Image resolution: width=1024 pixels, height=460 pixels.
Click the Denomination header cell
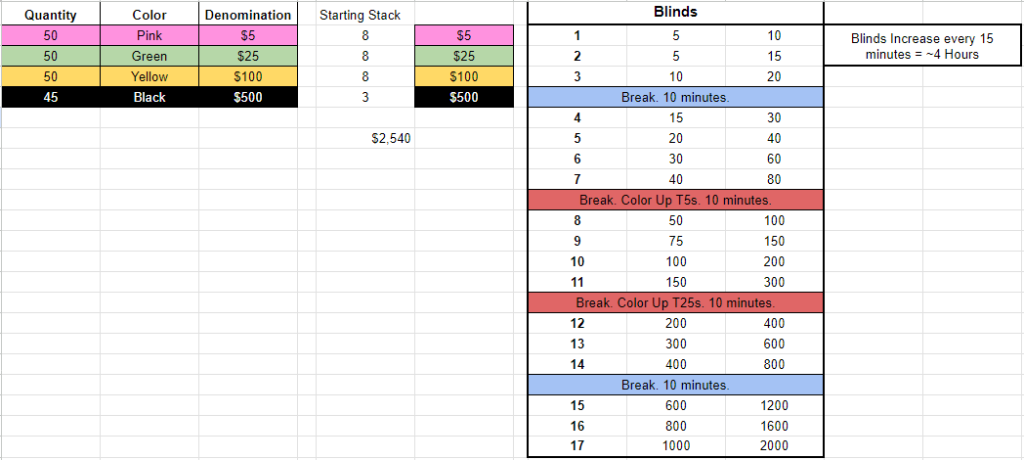point(248,14)
